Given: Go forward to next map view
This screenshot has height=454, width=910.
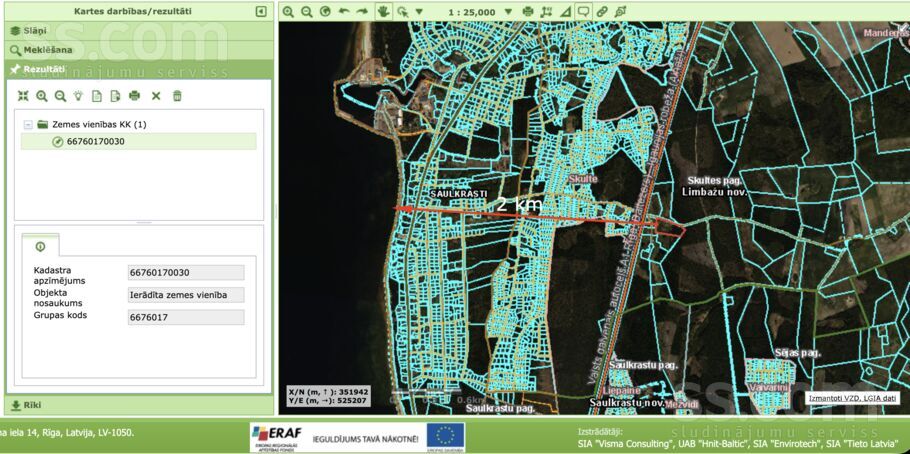Looking at the screenshot, I should coord(362,12).
